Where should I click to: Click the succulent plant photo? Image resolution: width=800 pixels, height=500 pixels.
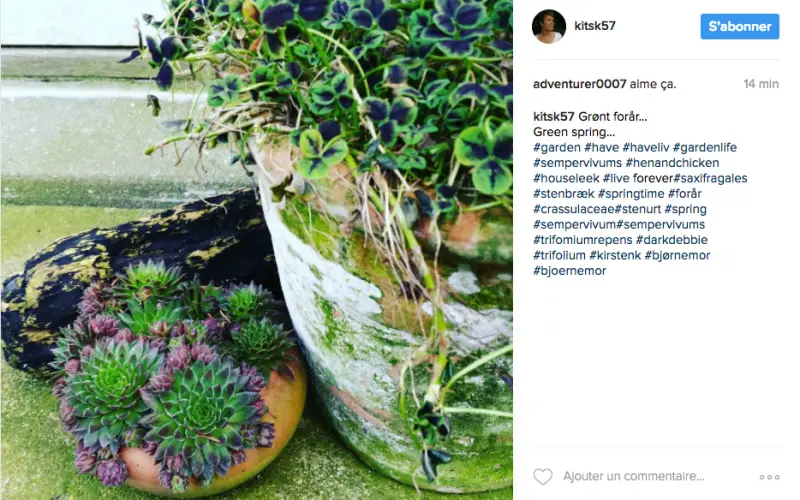click(x=257, y=250)
